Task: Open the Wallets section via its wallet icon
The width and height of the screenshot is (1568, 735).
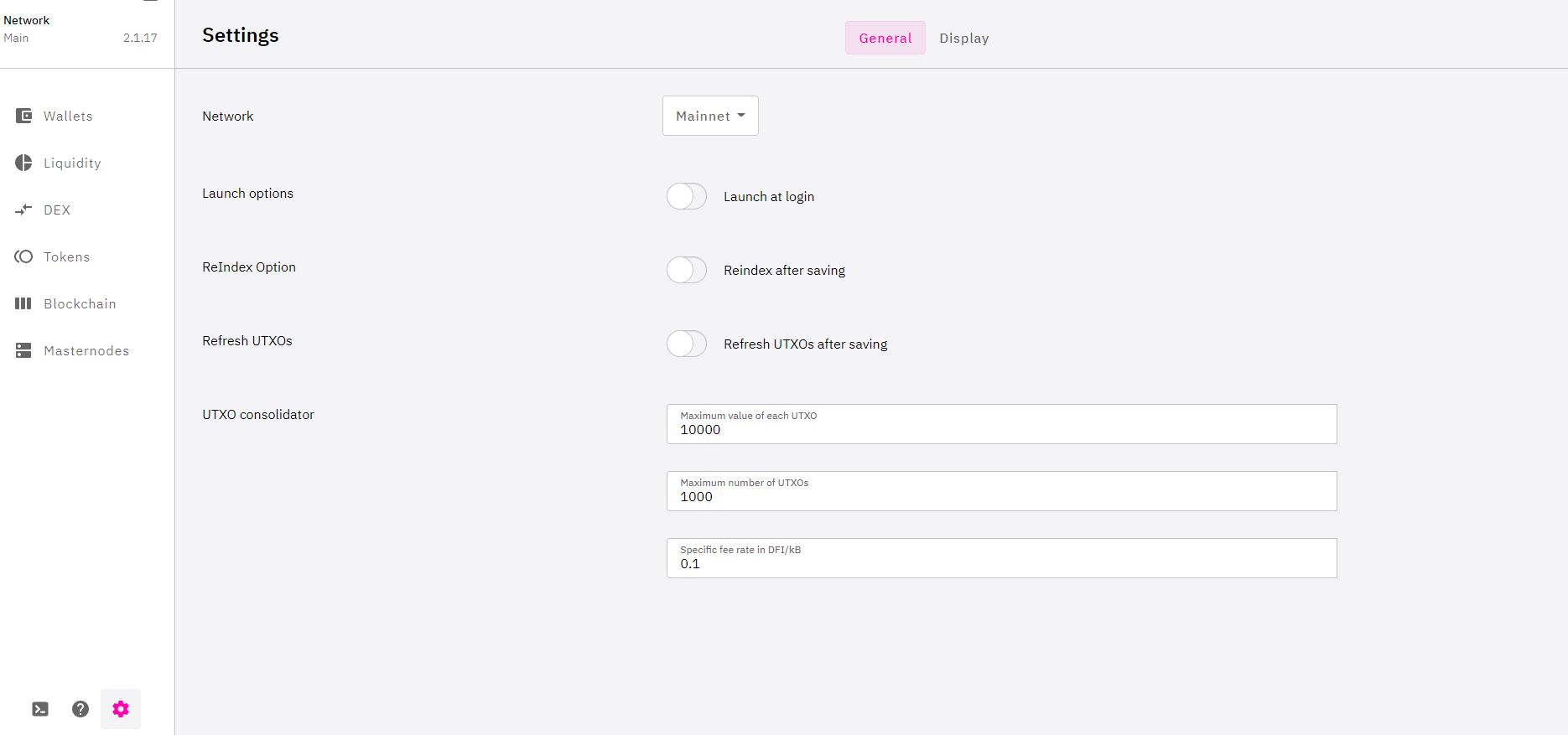Action: point(23,116)
